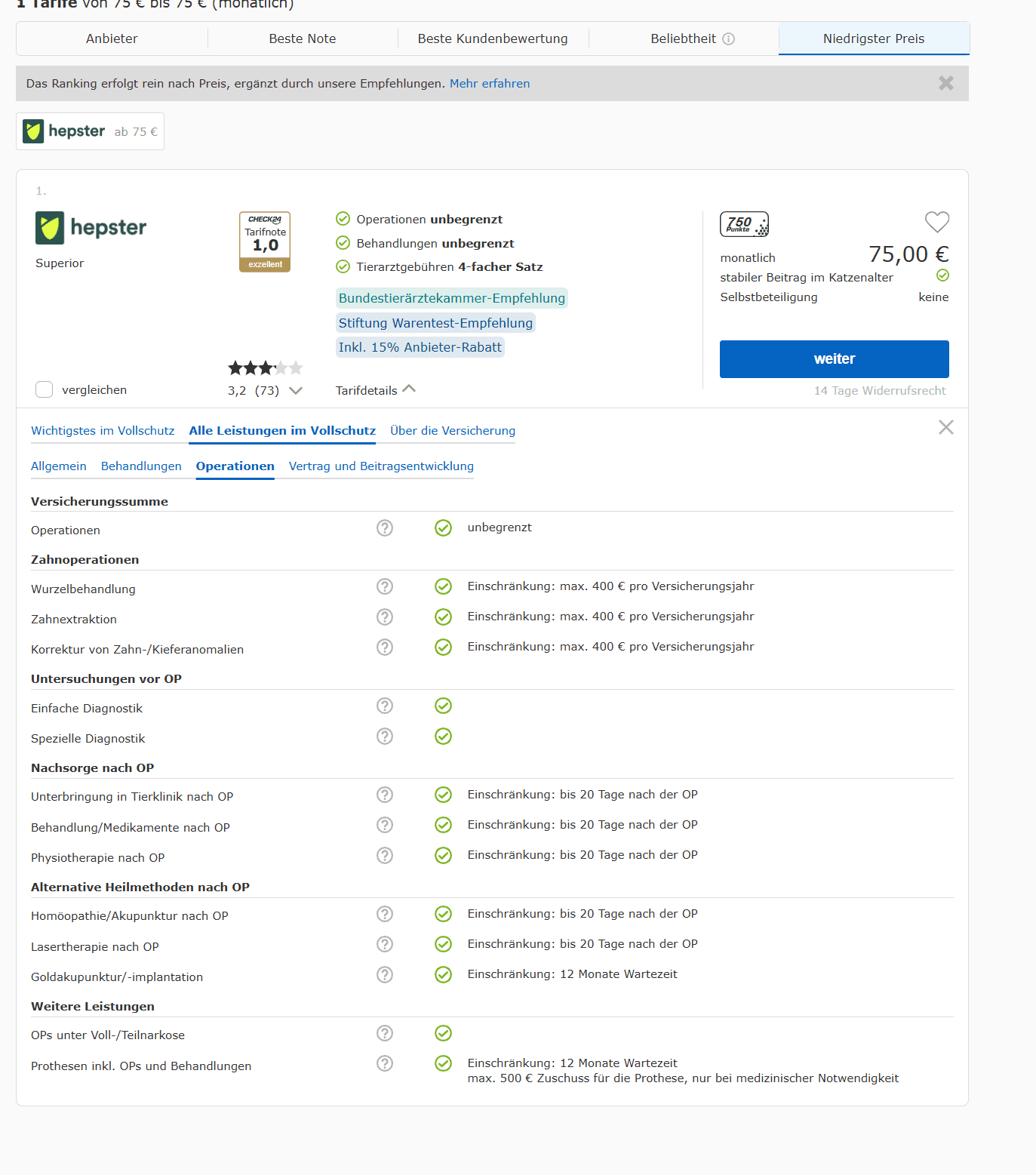Open help icon for Wurzelbehandlung
Image resolution: width=1036 pixels, height=1175 pixels.
385,586
